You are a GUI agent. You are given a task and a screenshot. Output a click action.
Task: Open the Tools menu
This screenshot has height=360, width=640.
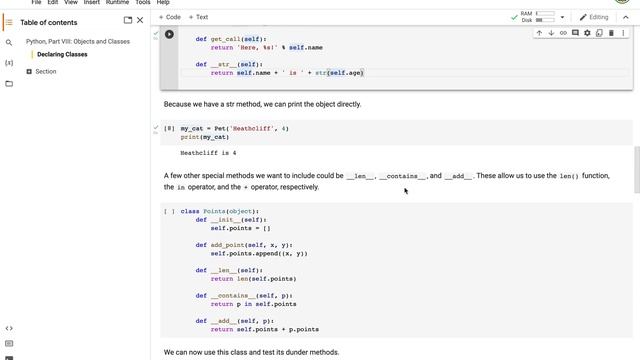coord(143,2)
